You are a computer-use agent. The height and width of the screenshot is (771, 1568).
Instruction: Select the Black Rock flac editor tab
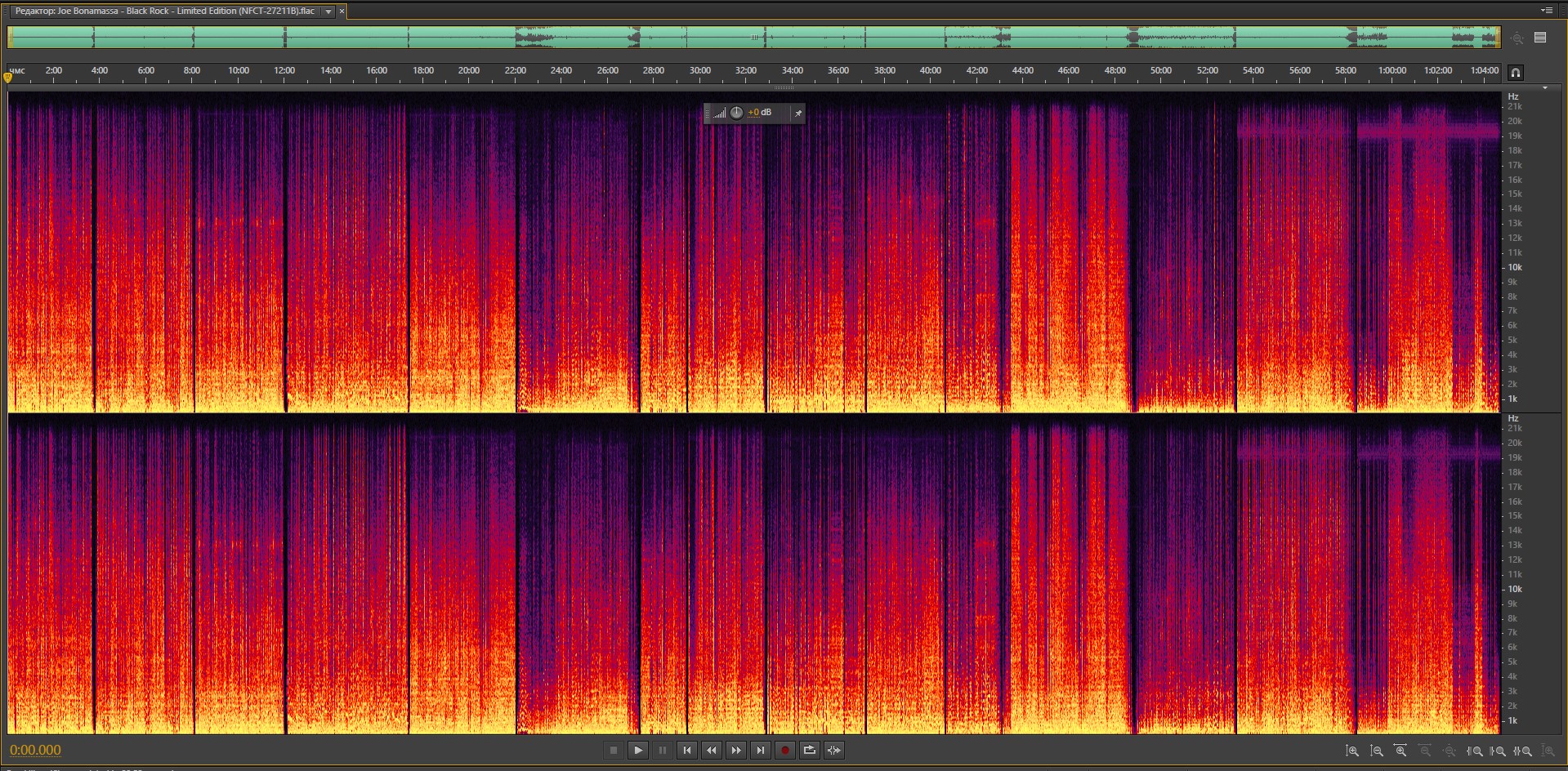(165, 11)
